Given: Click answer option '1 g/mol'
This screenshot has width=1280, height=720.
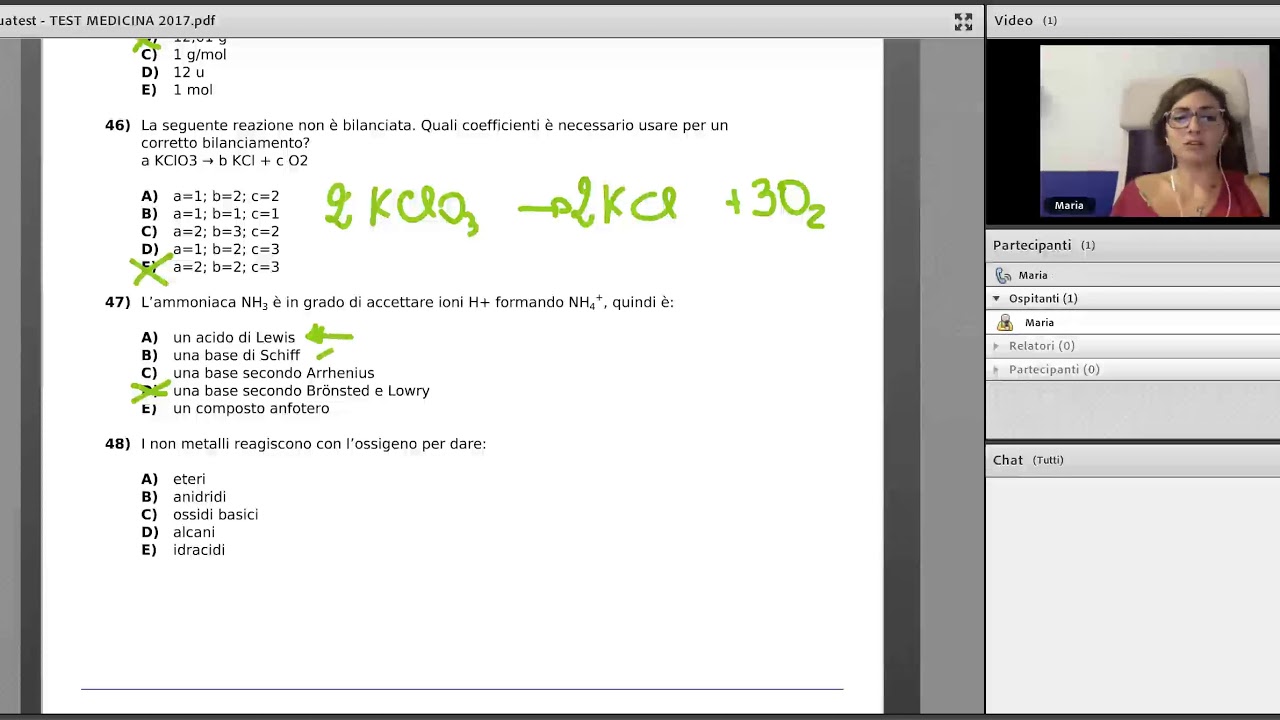Looking at the screenshot, I should 200,54.
